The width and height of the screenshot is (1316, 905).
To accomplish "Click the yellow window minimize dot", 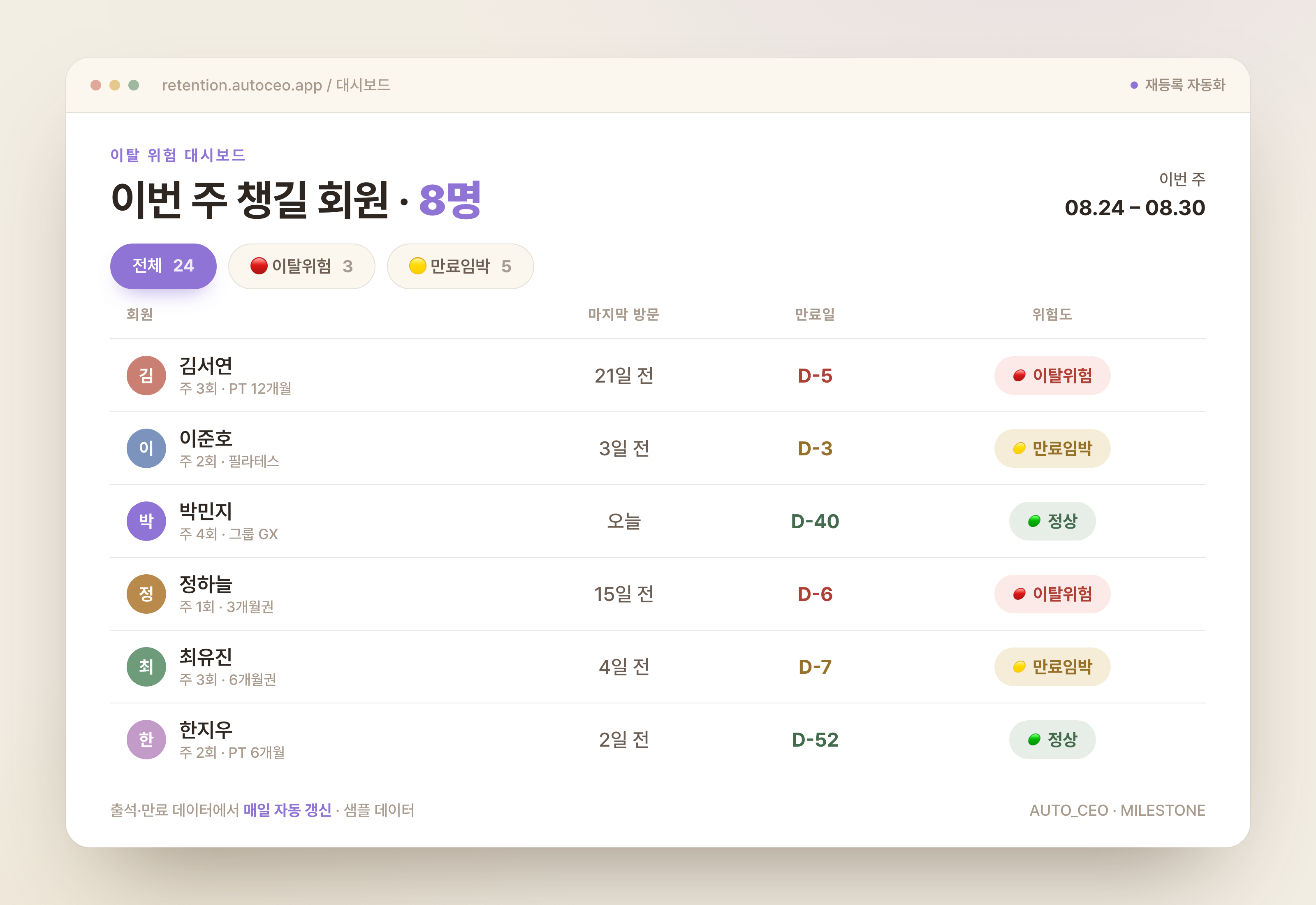I will pyautogui.click(x=114, y=85).
